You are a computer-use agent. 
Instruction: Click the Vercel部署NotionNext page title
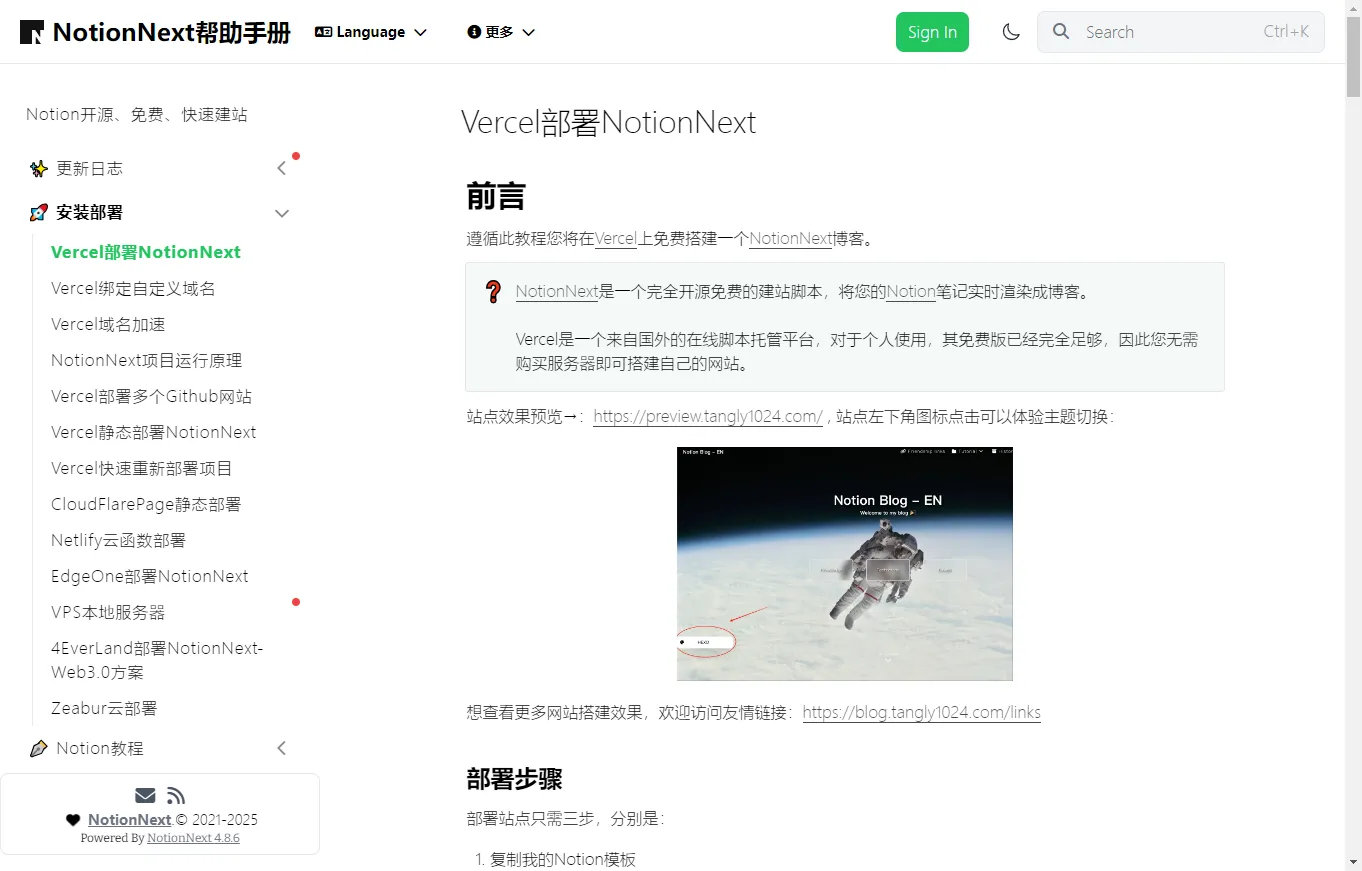tap(608, 123)
